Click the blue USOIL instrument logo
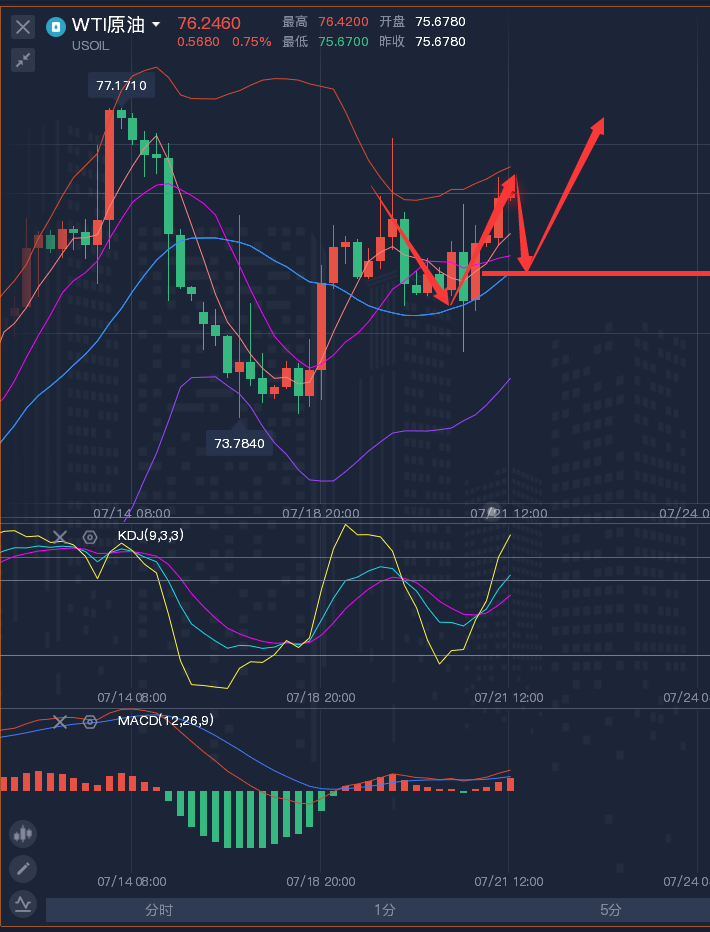 tap(56, 26)
